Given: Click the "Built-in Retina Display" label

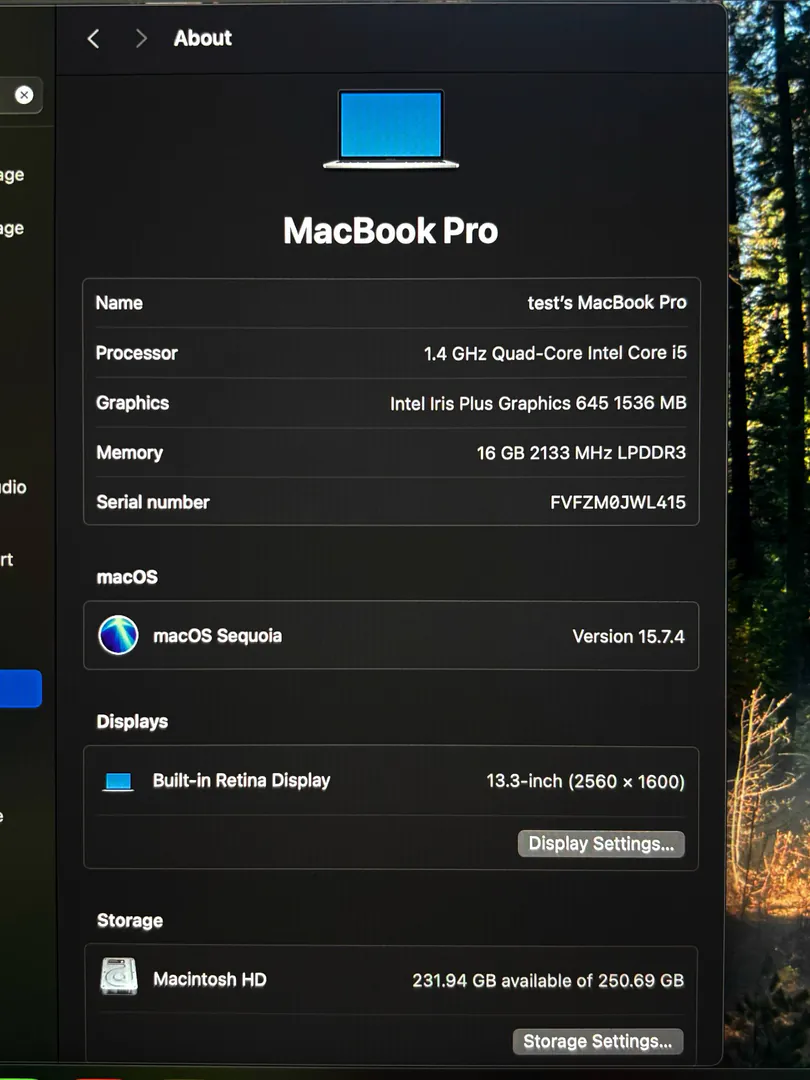Looking at the screenshot, I should pyautogui.click(x=241, y=780).
